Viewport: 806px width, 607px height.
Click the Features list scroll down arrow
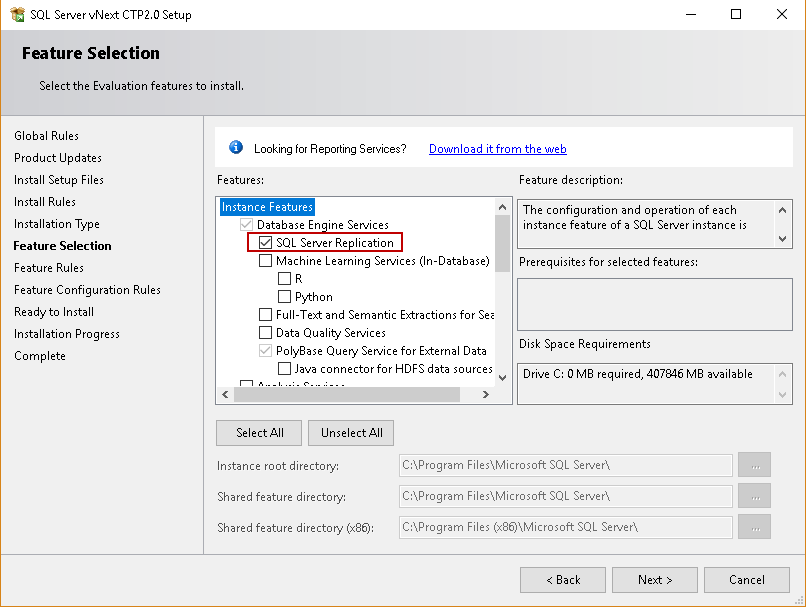point(503,378)
